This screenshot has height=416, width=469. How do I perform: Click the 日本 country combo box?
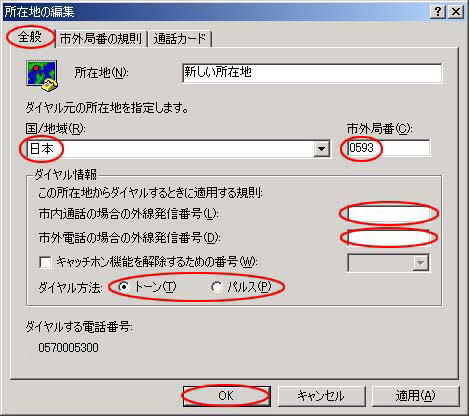tap(178, 148)
